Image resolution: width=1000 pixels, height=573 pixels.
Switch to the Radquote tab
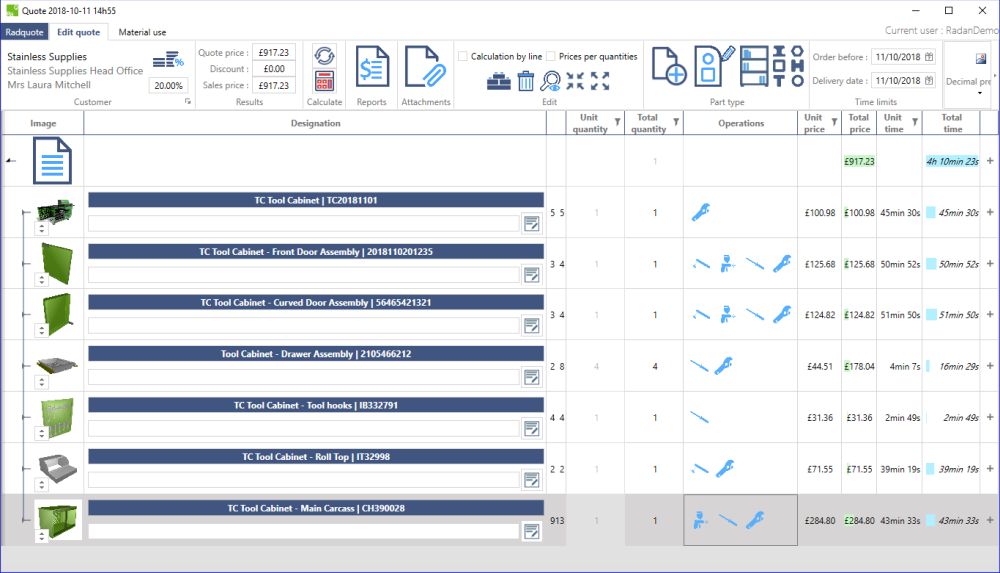24,32
